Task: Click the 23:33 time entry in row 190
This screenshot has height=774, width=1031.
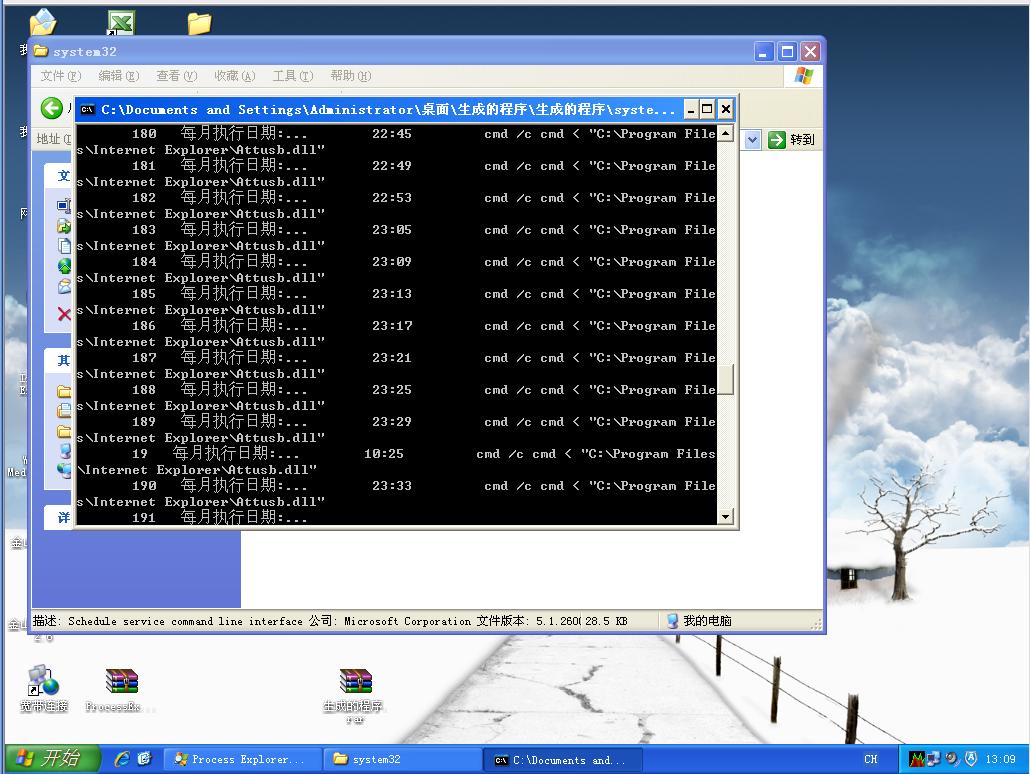Action: click(x=392, y=486)
